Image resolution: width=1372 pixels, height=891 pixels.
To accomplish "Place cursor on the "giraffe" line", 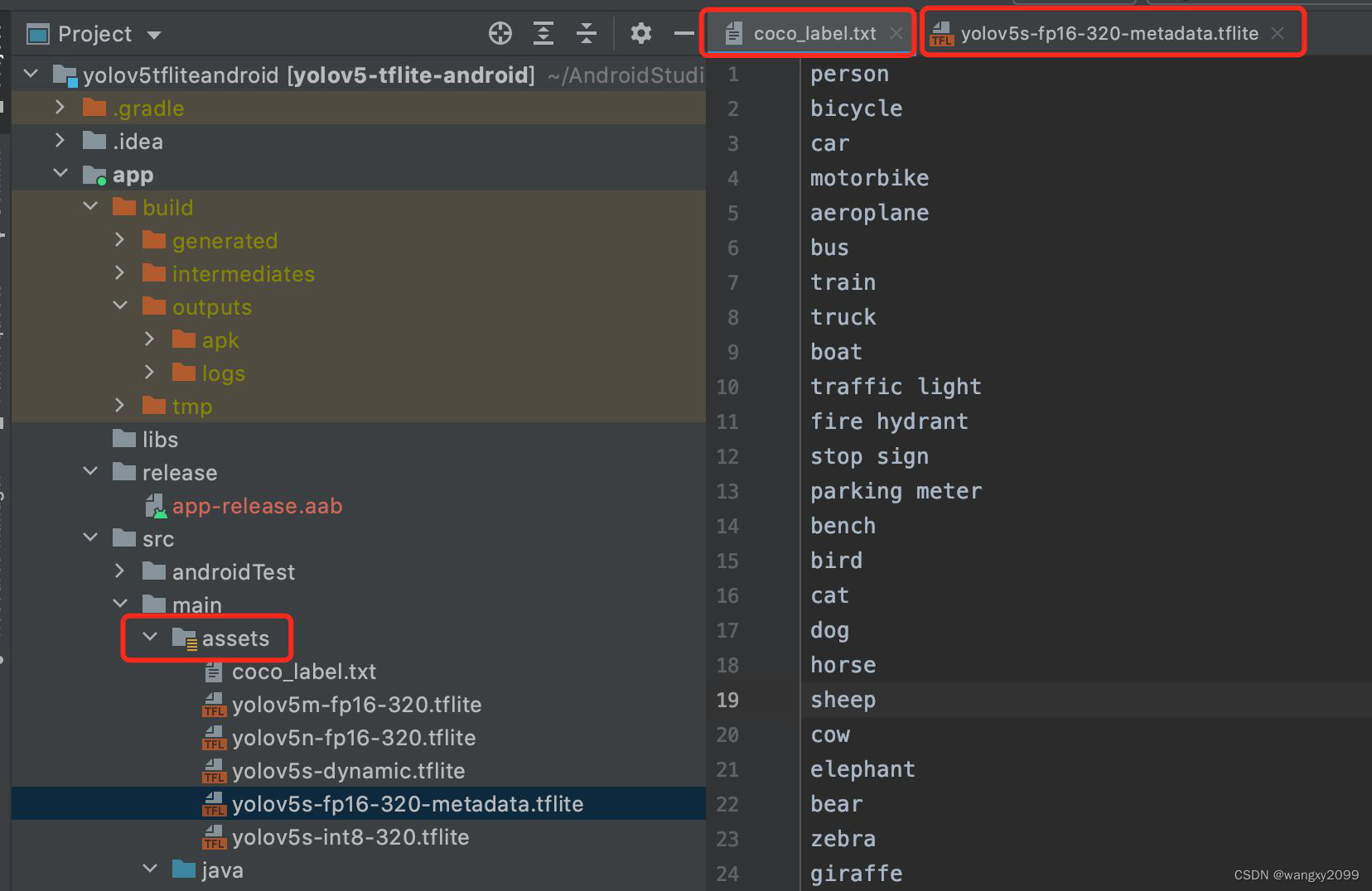I will [x=856, y=874].
